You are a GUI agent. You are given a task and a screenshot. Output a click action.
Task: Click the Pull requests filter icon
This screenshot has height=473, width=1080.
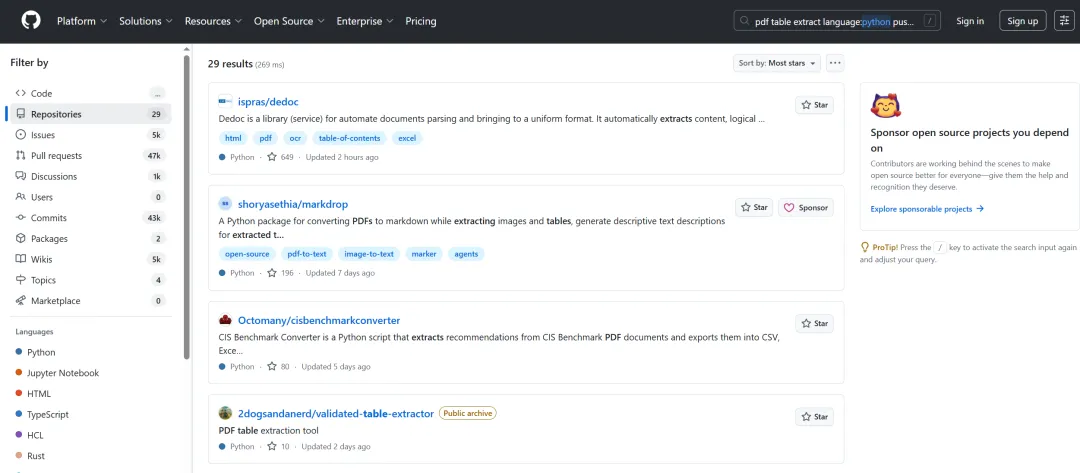click(21, 156)
